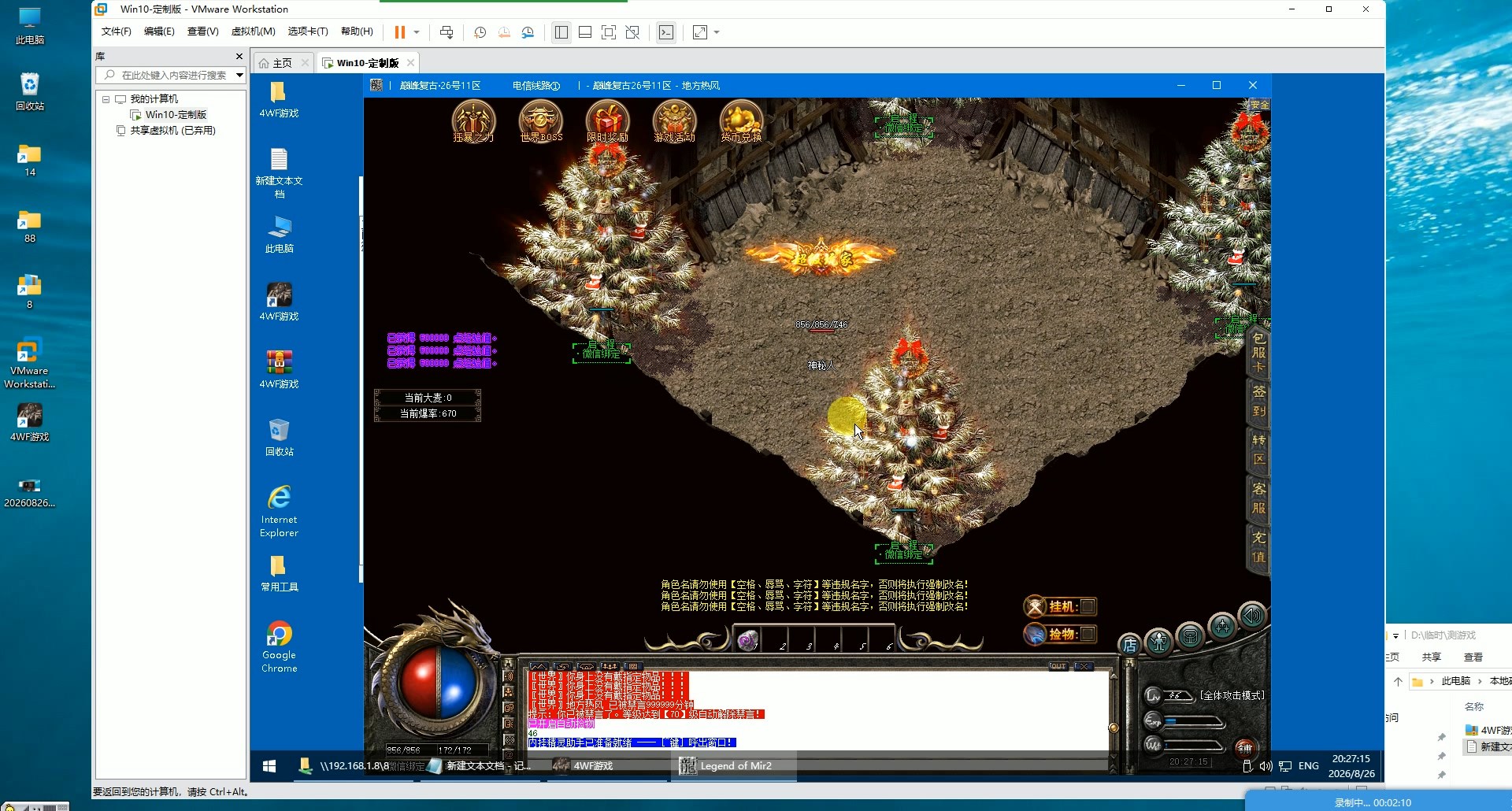This screenshot has width=1512, height=811.
Task: Click the 客服 side button
Action: pyautogui.click(x=1258, y=498)
